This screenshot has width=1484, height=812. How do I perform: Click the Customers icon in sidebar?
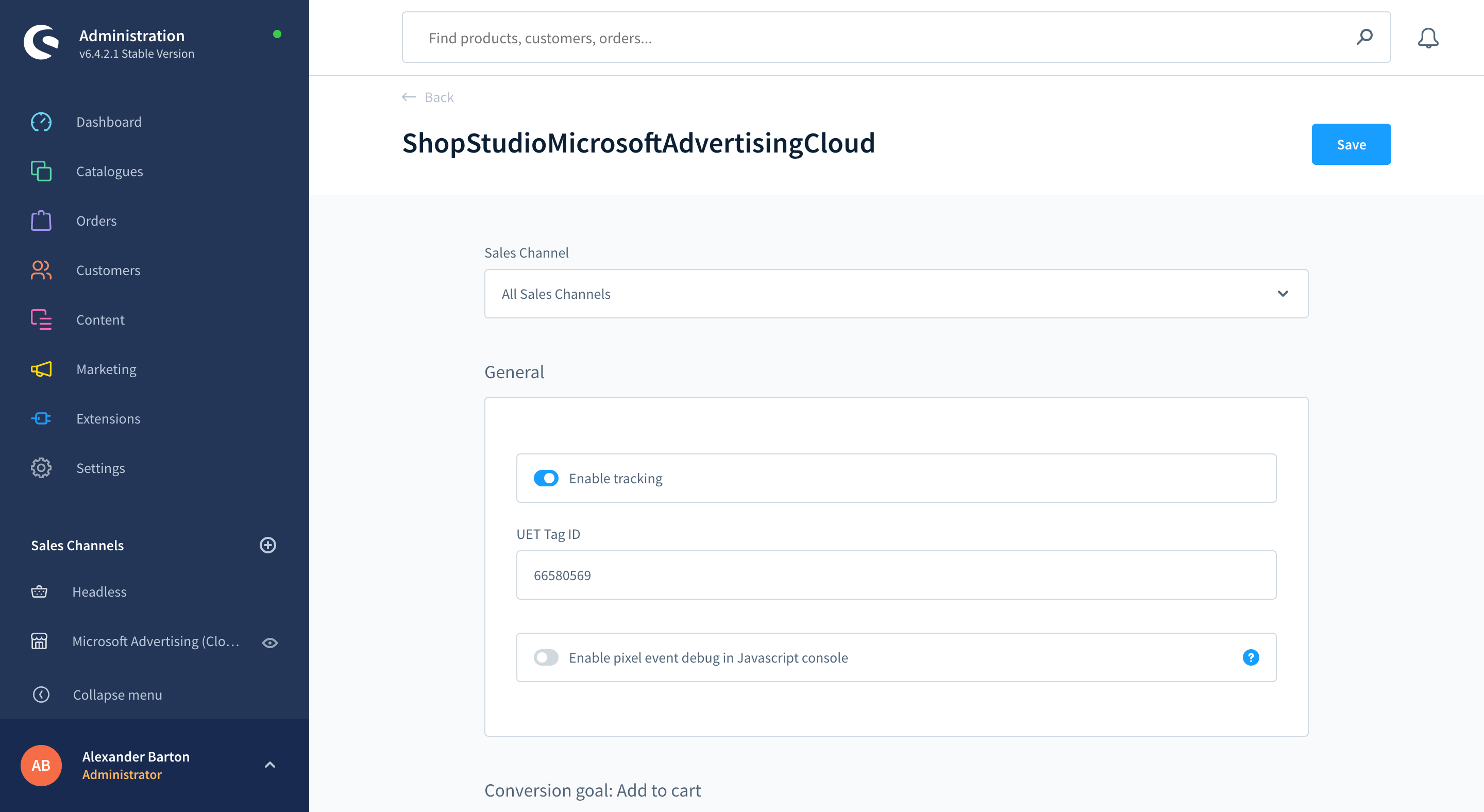[40, 270]
